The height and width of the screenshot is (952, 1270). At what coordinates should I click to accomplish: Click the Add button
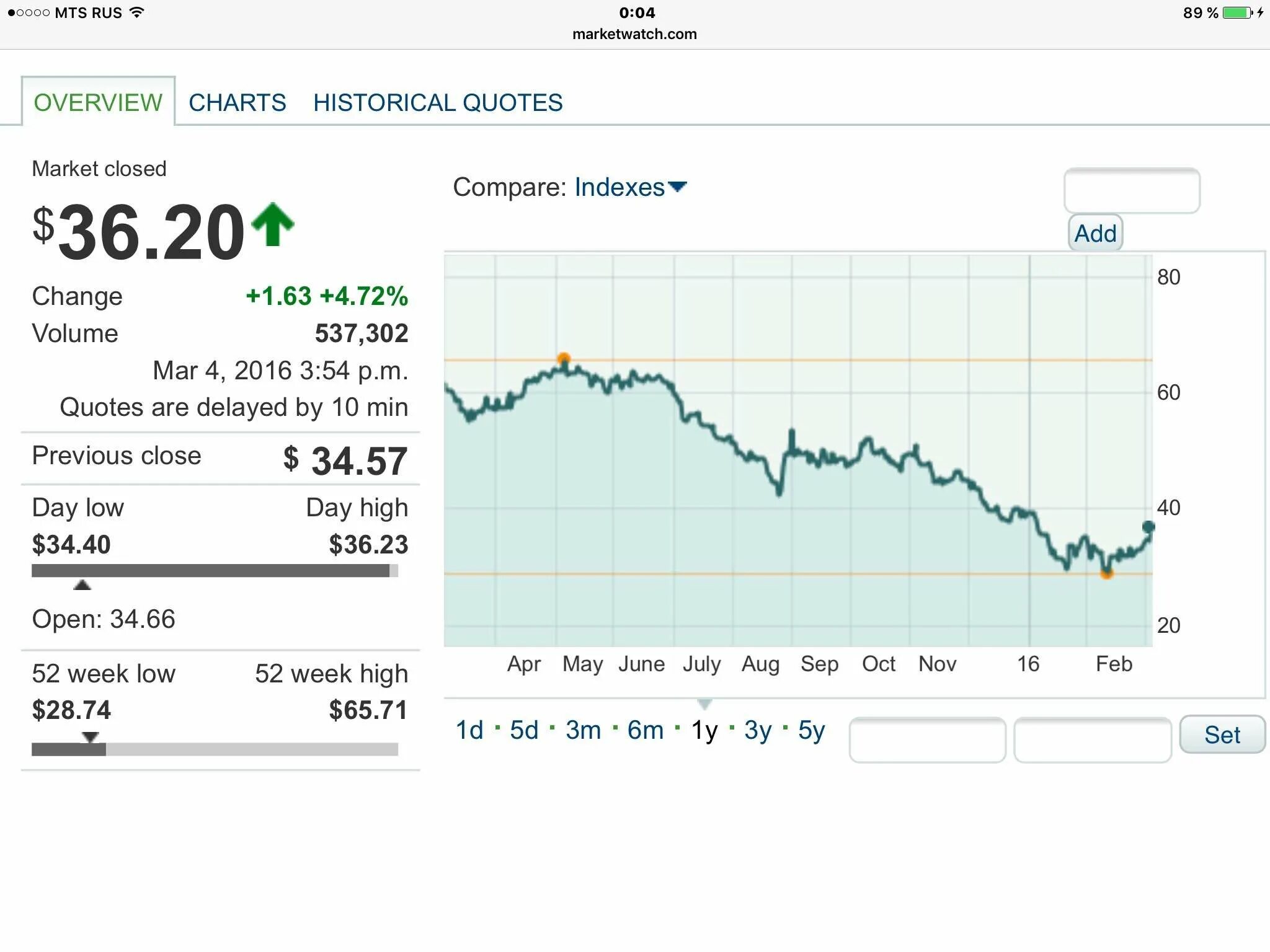[1095, 234]
